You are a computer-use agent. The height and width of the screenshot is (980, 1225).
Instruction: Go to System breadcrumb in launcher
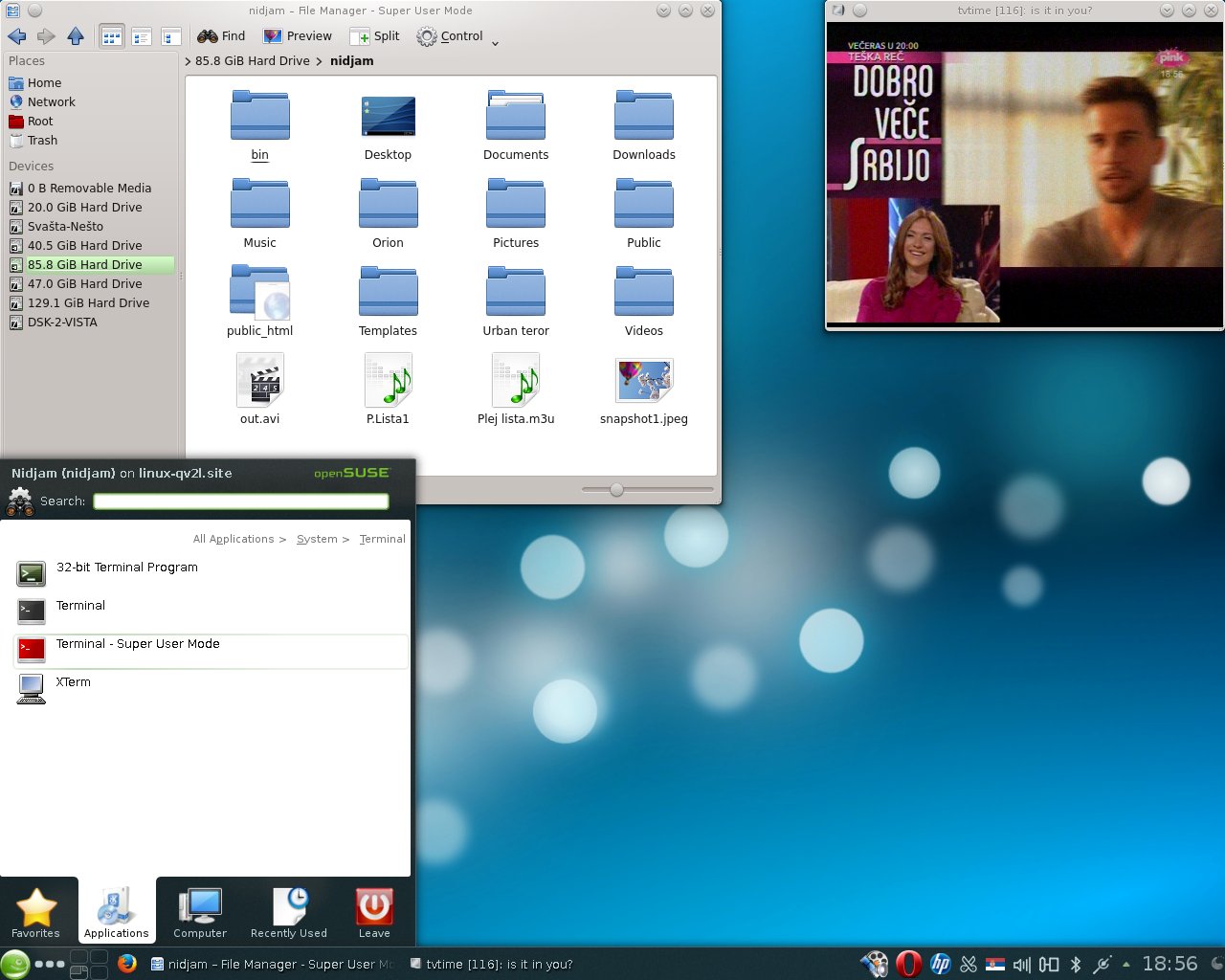click(x=317, y=539)
